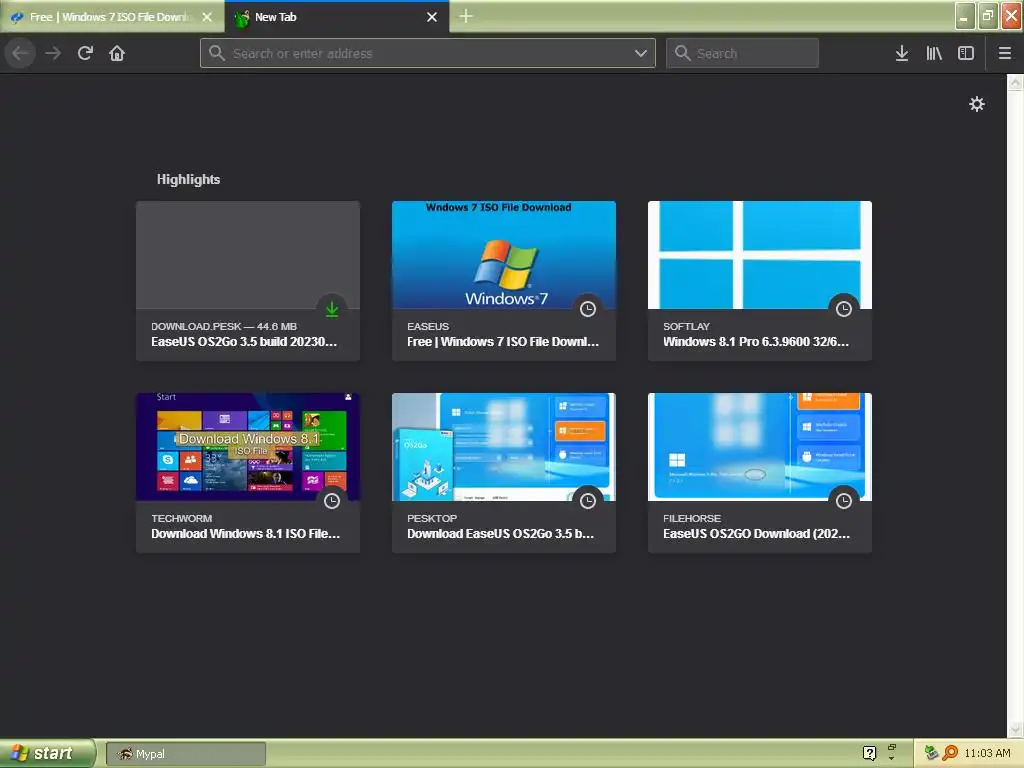This screenshot has height=768, width=1024.
Task: Select the New Tab tab
Action: (x=336, y=17)
